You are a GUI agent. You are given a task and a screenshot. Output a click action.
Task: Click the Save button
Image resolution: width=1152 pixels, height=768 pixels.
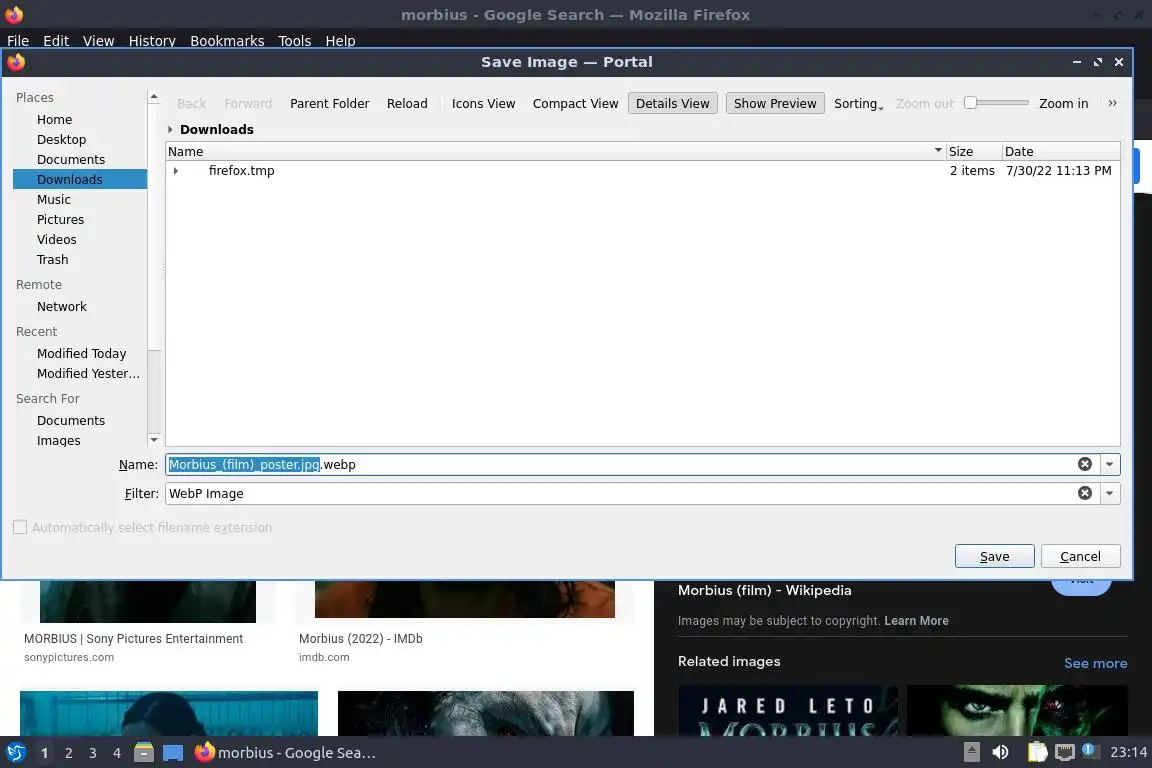(x=995, y=556)
